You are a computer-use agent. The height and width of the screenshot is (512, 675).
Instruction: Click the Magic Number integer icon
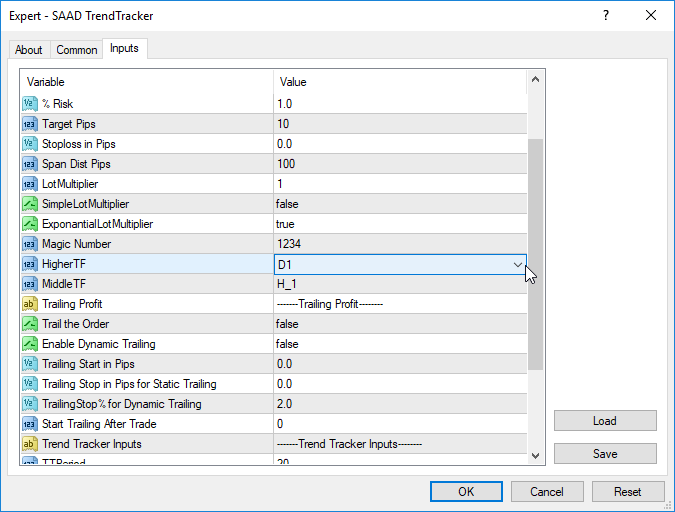[x=29, y=244]
